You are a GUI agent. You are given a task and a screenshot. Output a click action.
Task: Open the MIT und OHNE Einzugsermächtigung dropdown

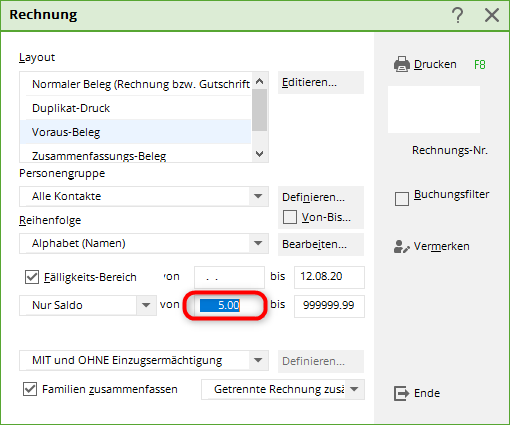[x=258, y=360]
